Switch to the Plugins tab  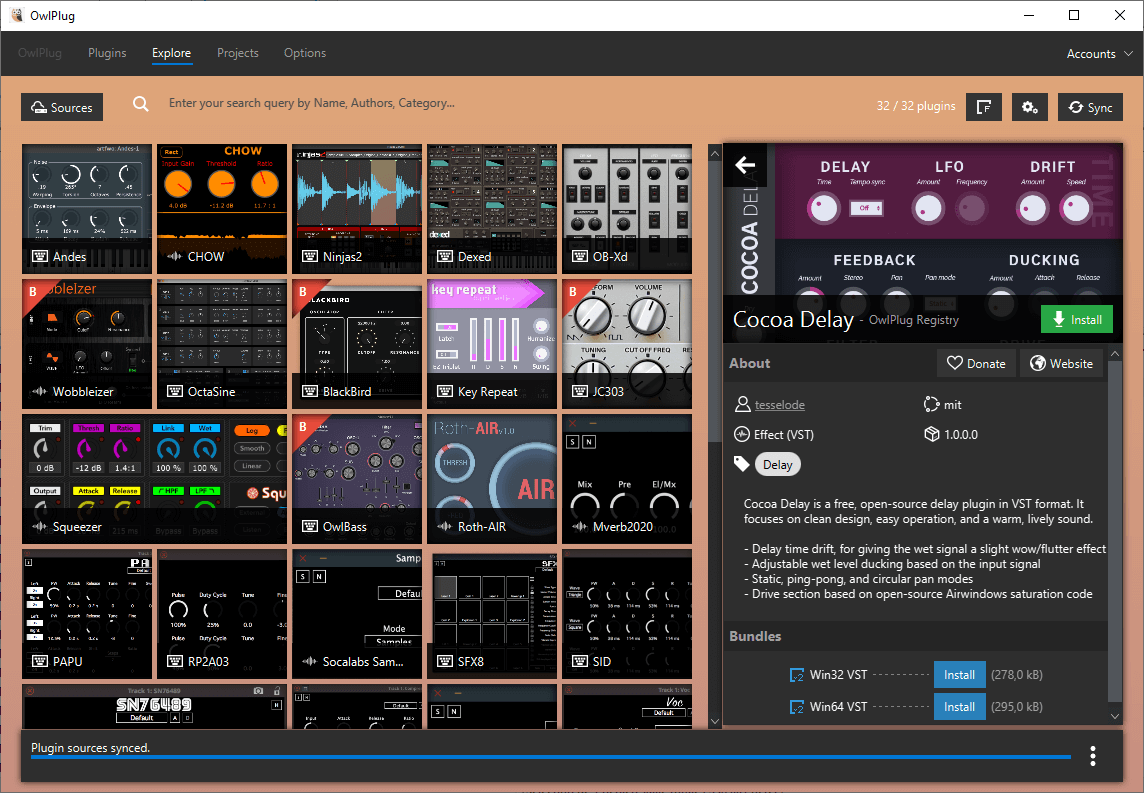[x=107, y=53]
